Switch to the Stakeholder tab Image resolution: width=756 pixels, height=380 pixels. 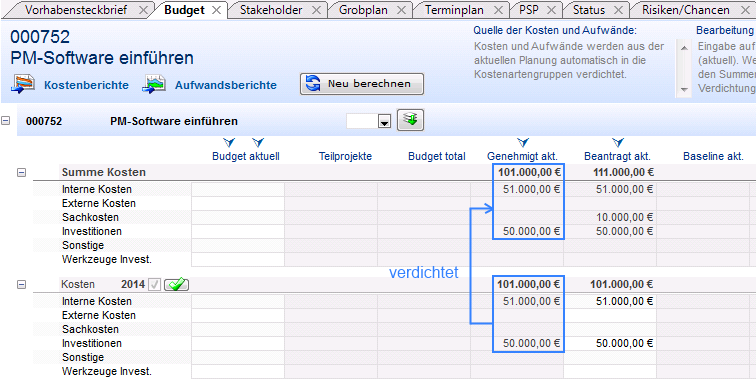[x=271, y=10]
